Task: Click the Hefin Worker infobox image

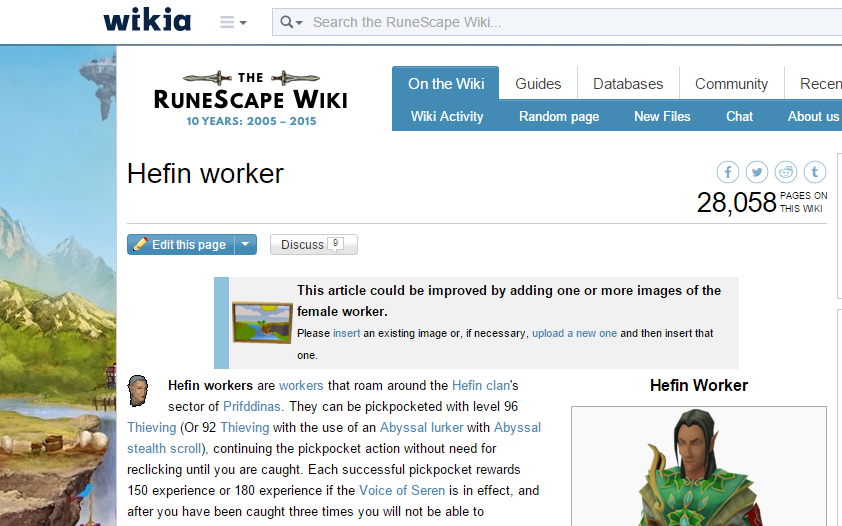Action: (698, 465)
